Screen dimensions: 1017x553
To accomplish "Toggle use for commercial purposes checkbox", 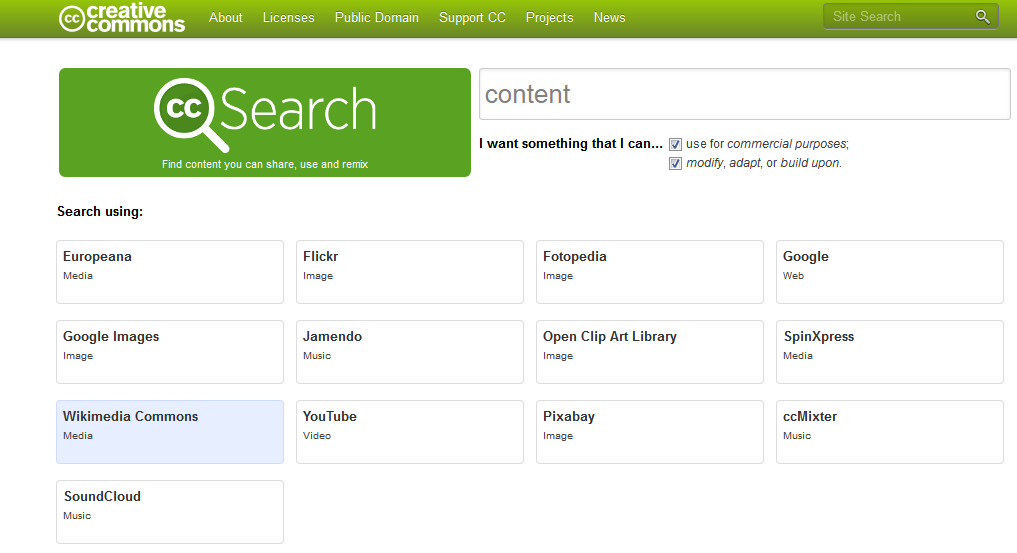I will coord(675,145).
